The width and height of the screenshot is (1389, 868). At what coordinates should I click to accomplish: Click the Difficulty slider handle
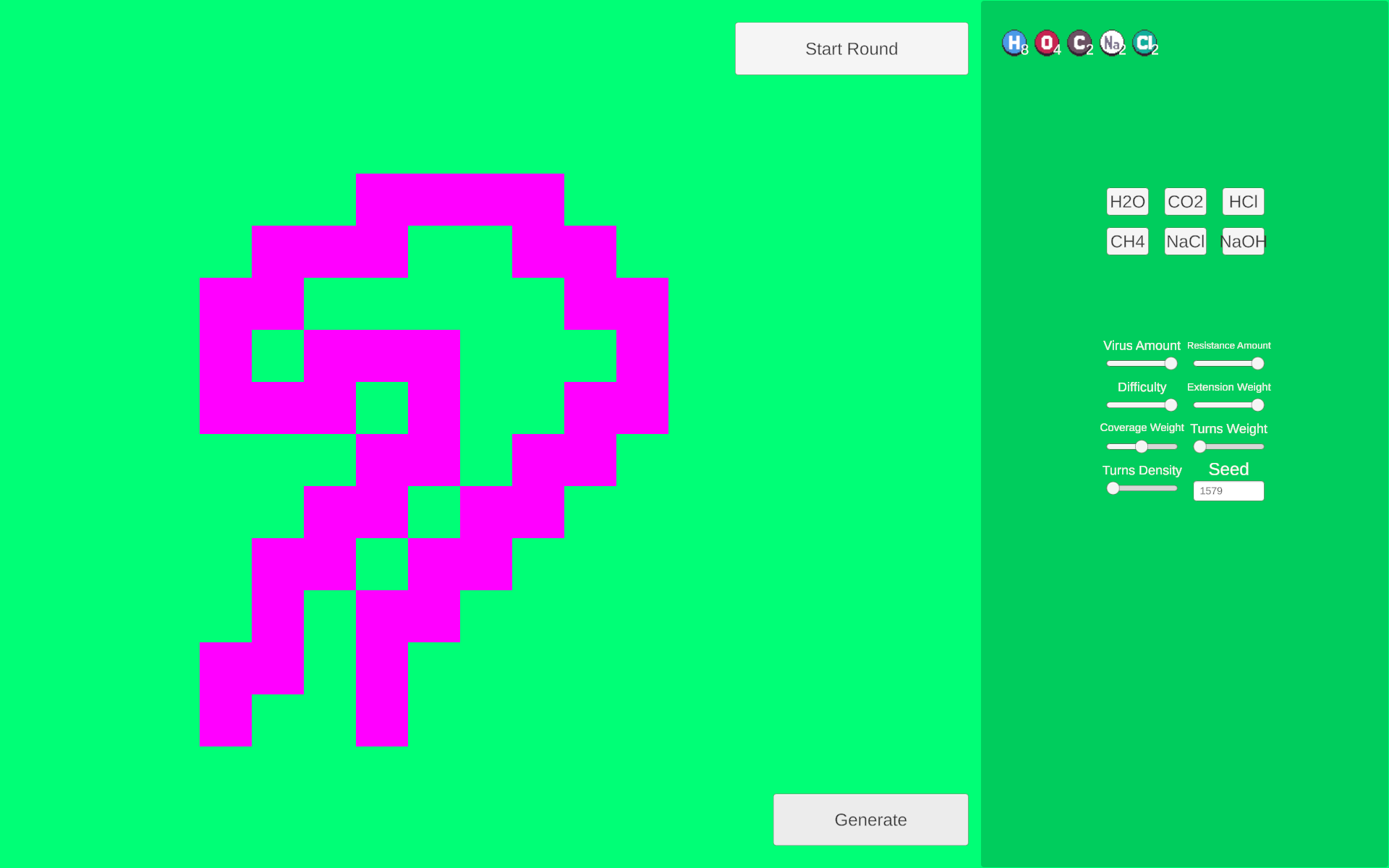(x=1171, y=405)
